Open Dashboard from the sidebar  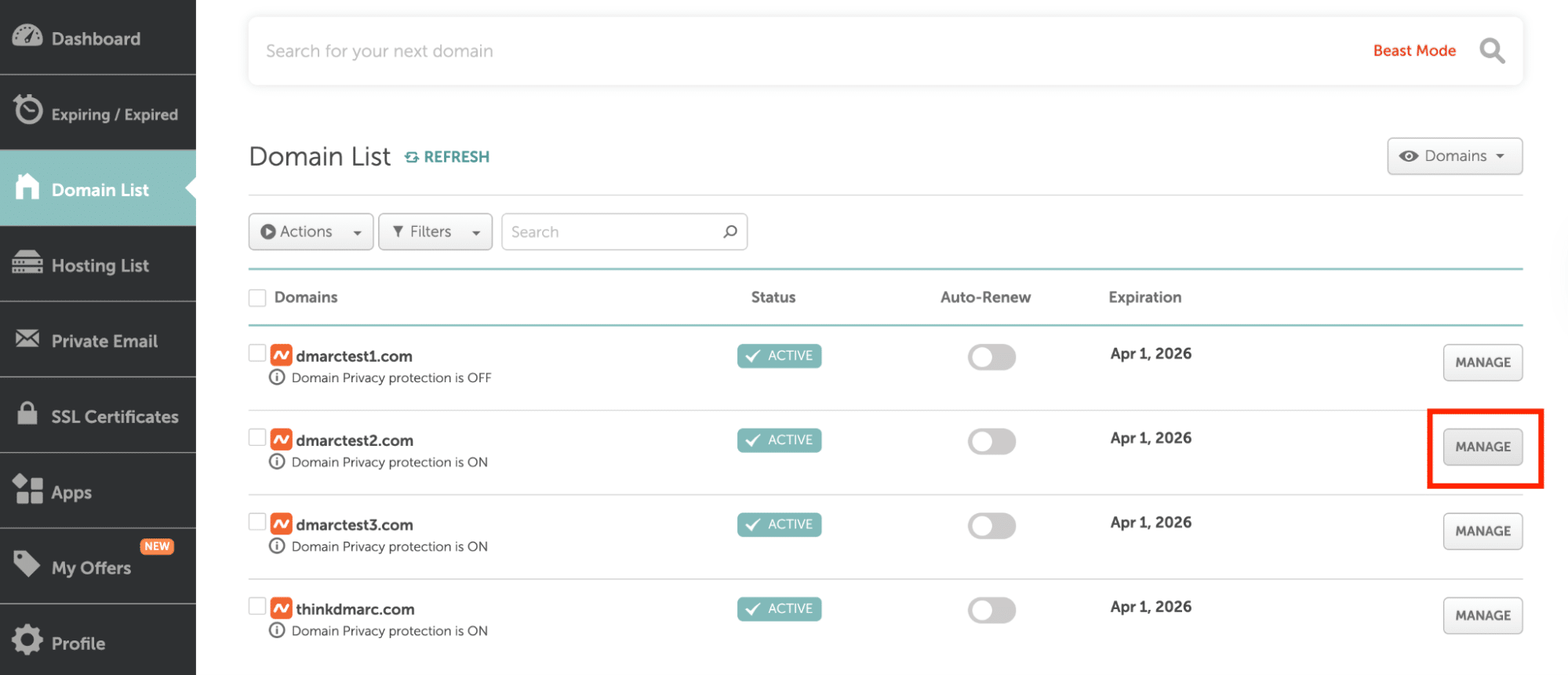(x=96, y=38)
